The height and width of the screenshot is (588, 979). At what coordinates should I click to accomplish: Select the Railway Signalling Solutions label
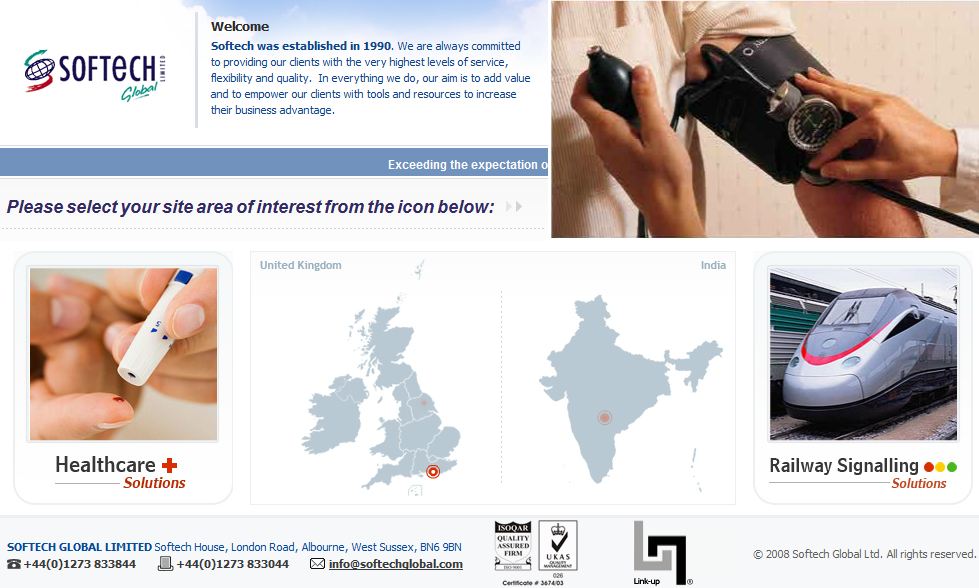coord(863,473)
